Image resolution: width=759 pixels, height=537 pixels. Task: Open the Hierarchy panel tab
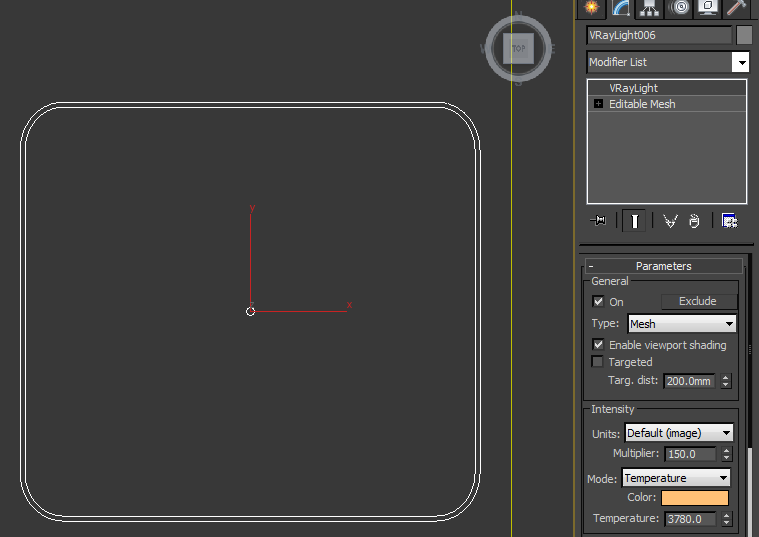point(649,8)
